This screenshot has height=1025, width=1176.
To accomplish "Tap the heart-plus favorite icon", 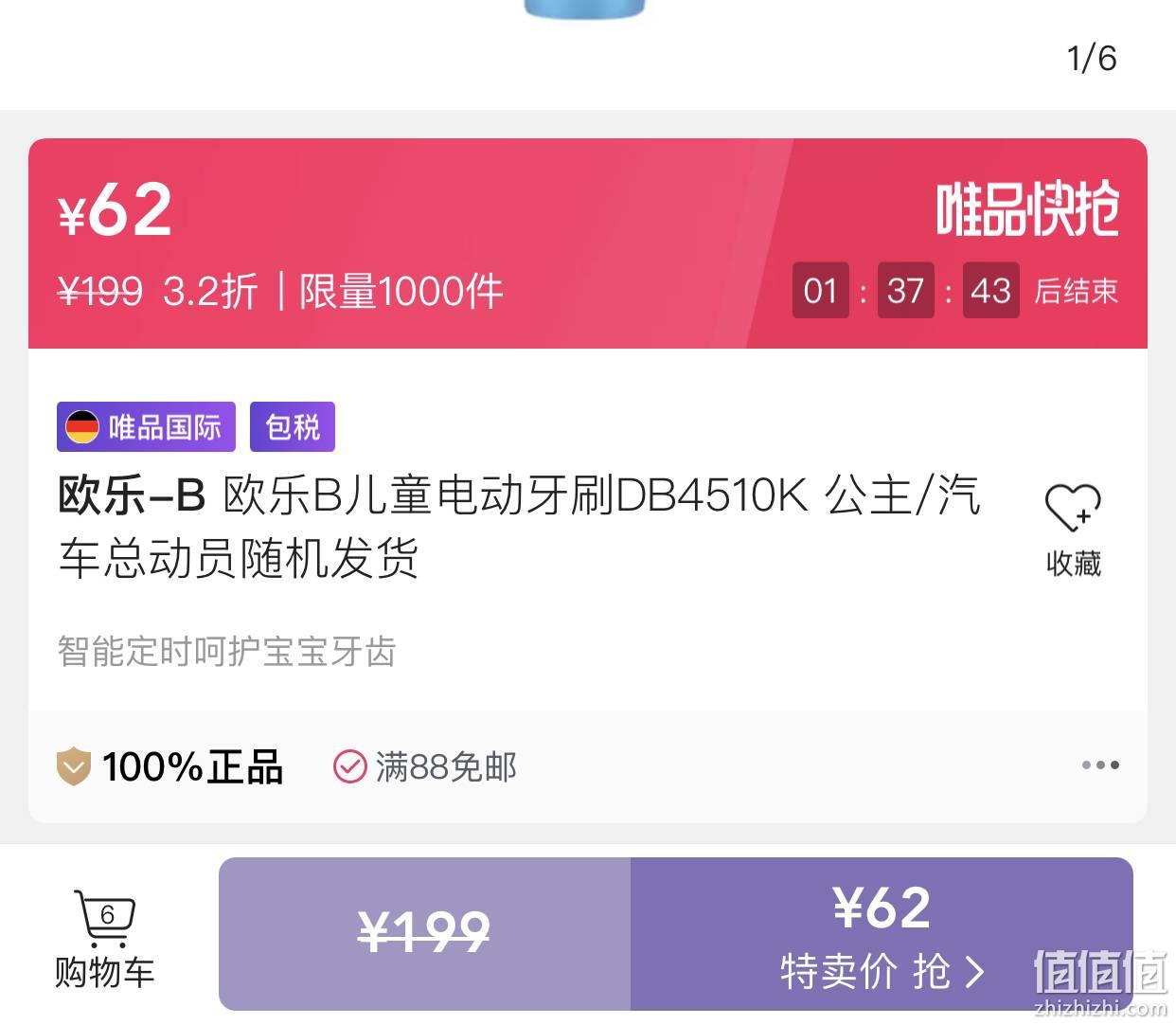I will coord(1073,508).
